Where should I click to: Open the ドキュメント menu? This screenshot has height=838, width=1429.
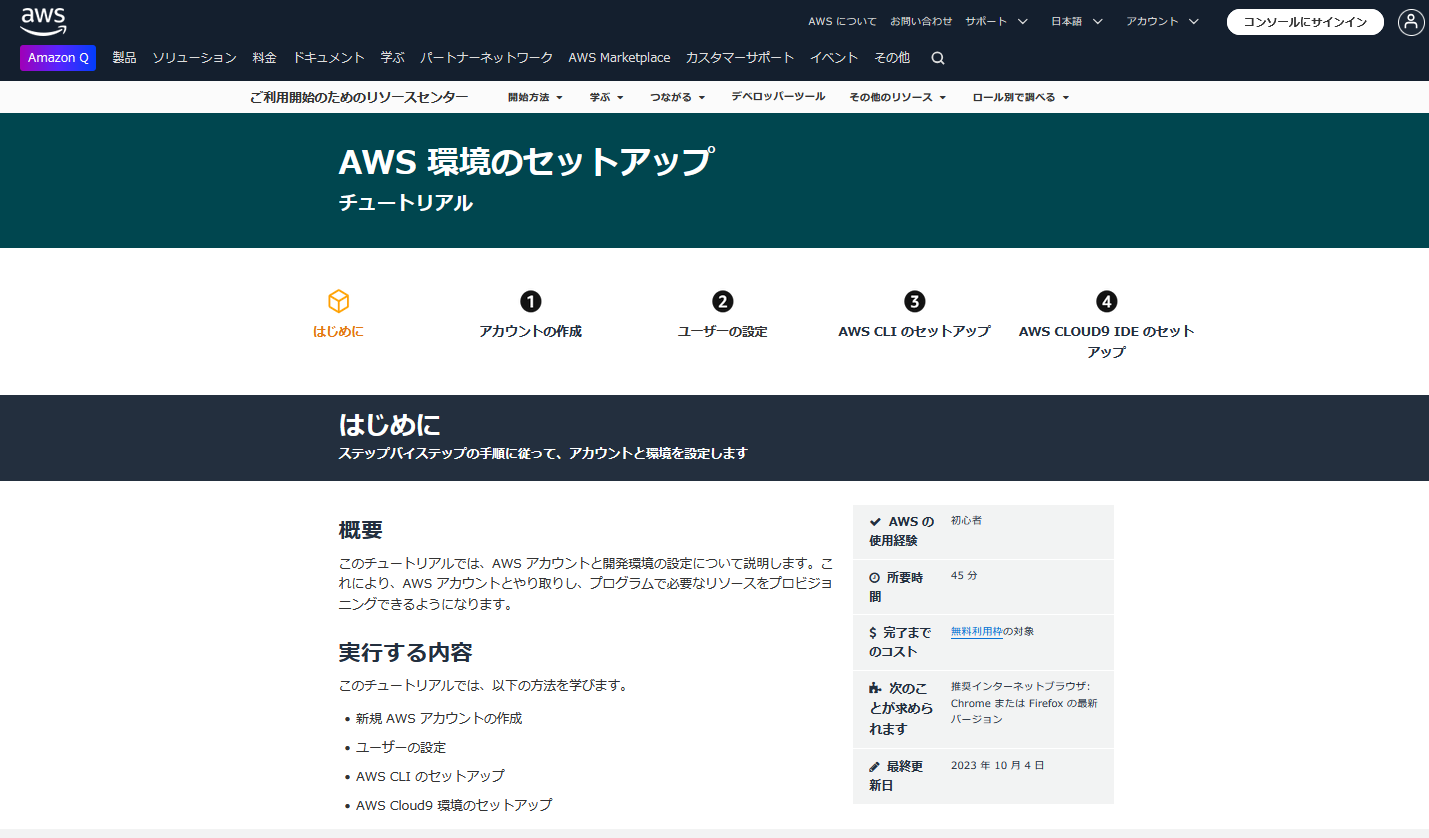click(x=329, y=58)
